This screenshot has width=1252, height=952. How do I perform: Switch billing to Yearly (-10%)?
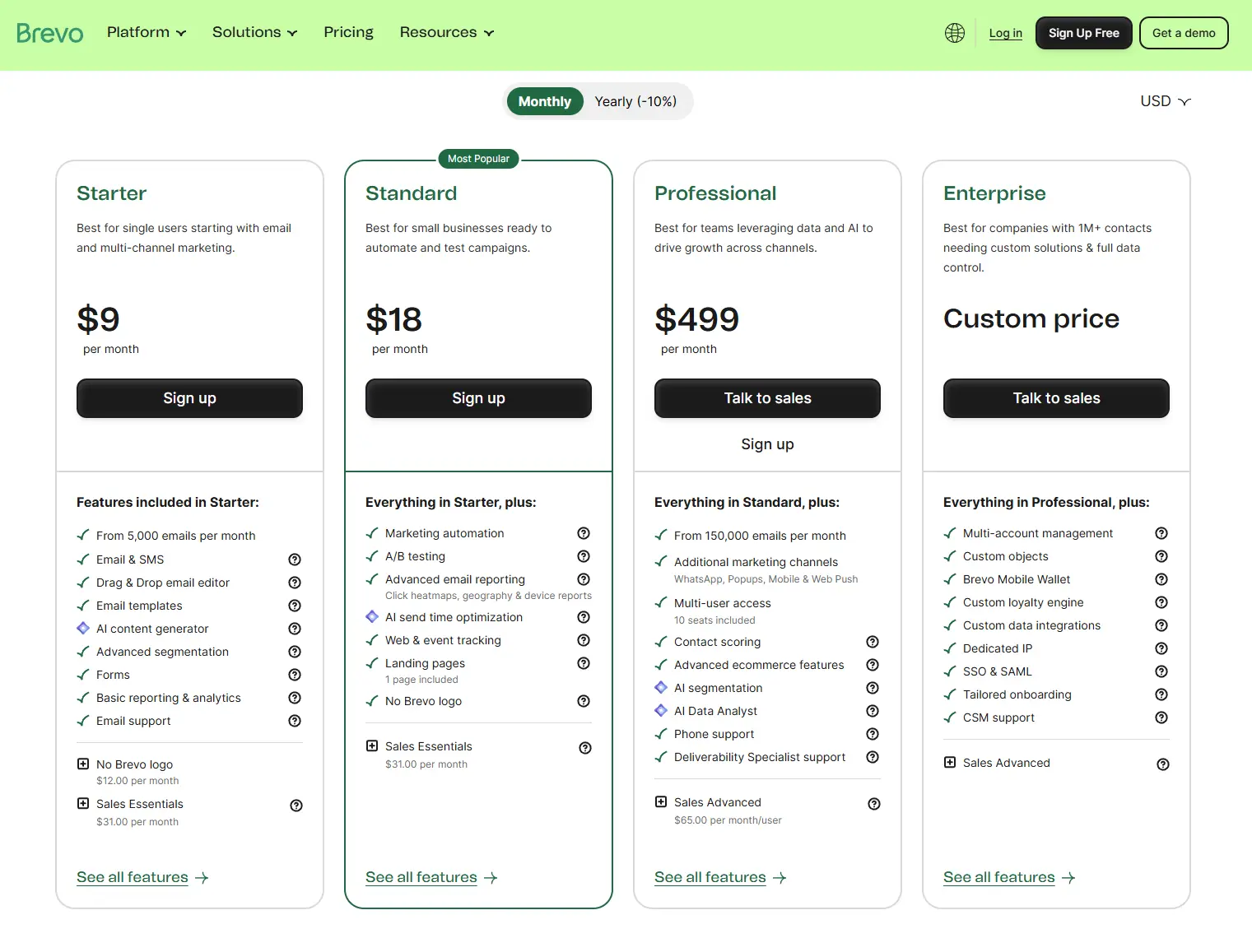coord(635,101)
